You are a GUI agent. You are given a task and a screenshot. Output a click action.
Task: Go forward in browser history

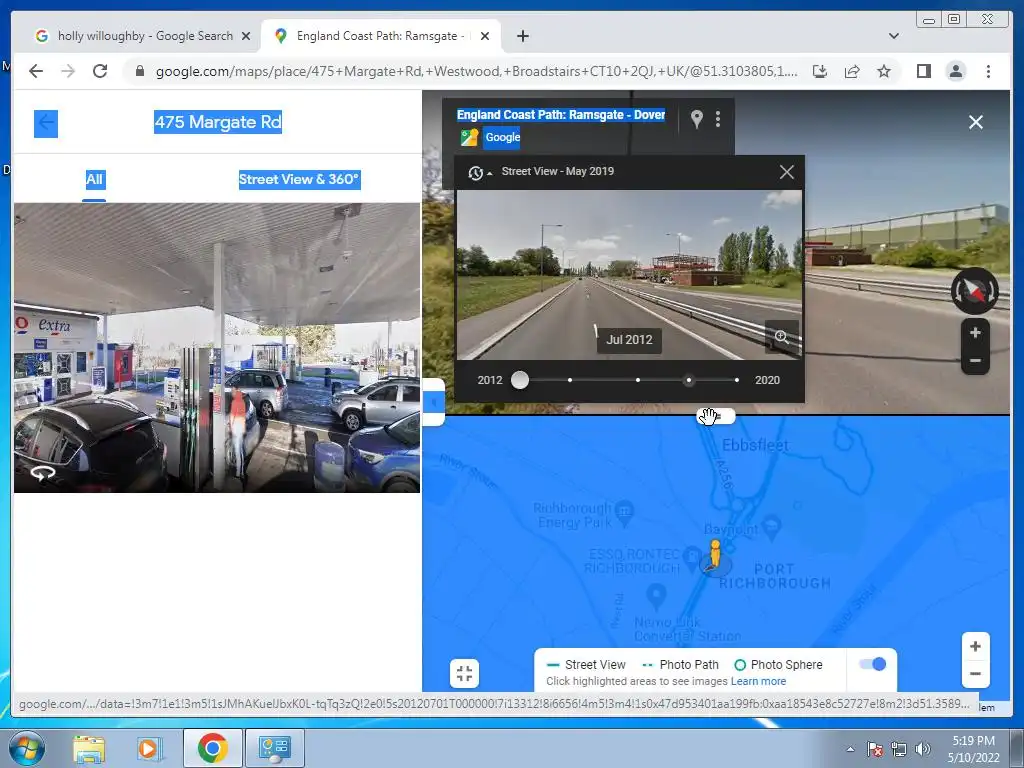point(68,71)
